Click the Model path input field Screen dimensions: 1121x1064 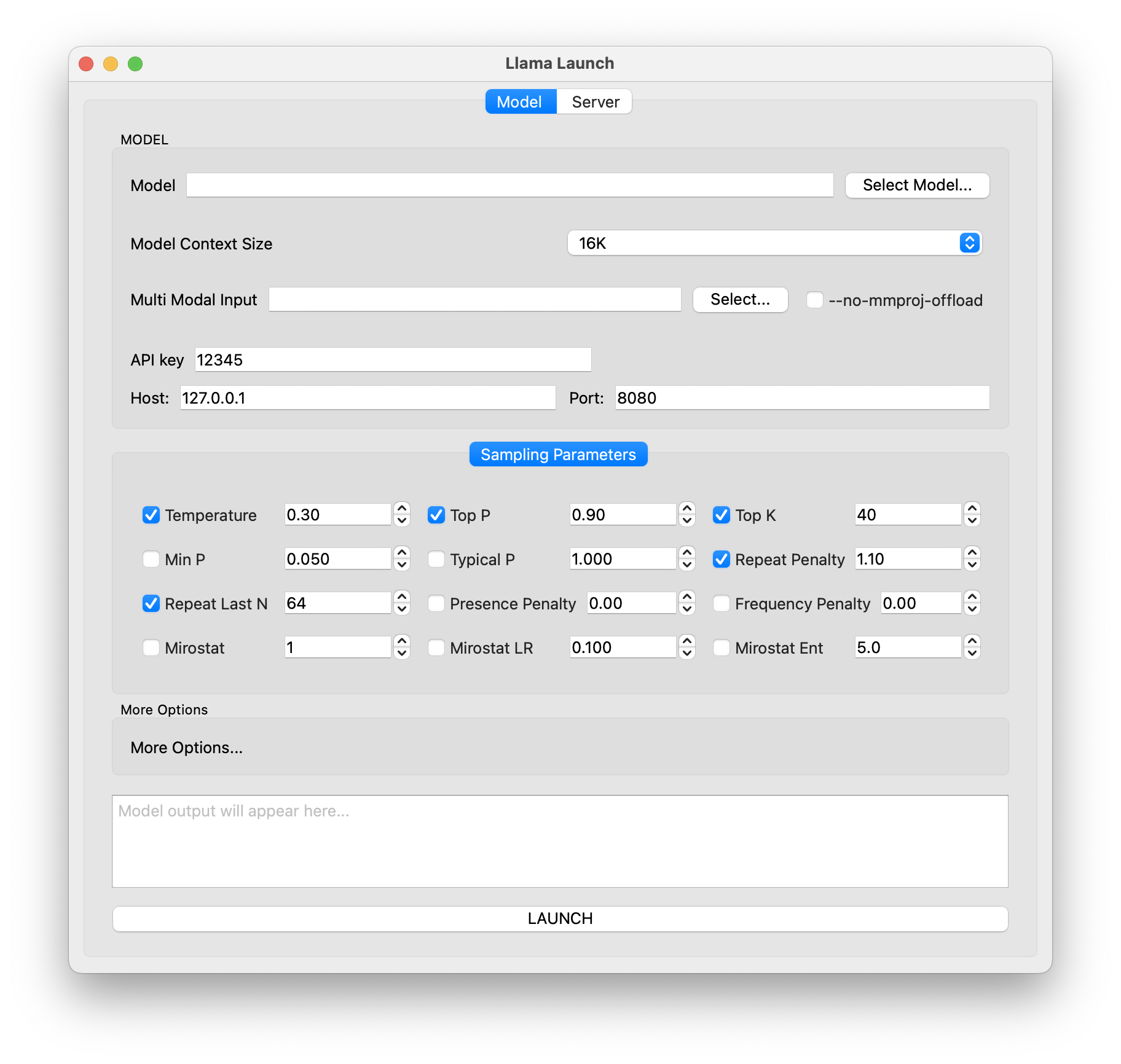tap(510, 185)
